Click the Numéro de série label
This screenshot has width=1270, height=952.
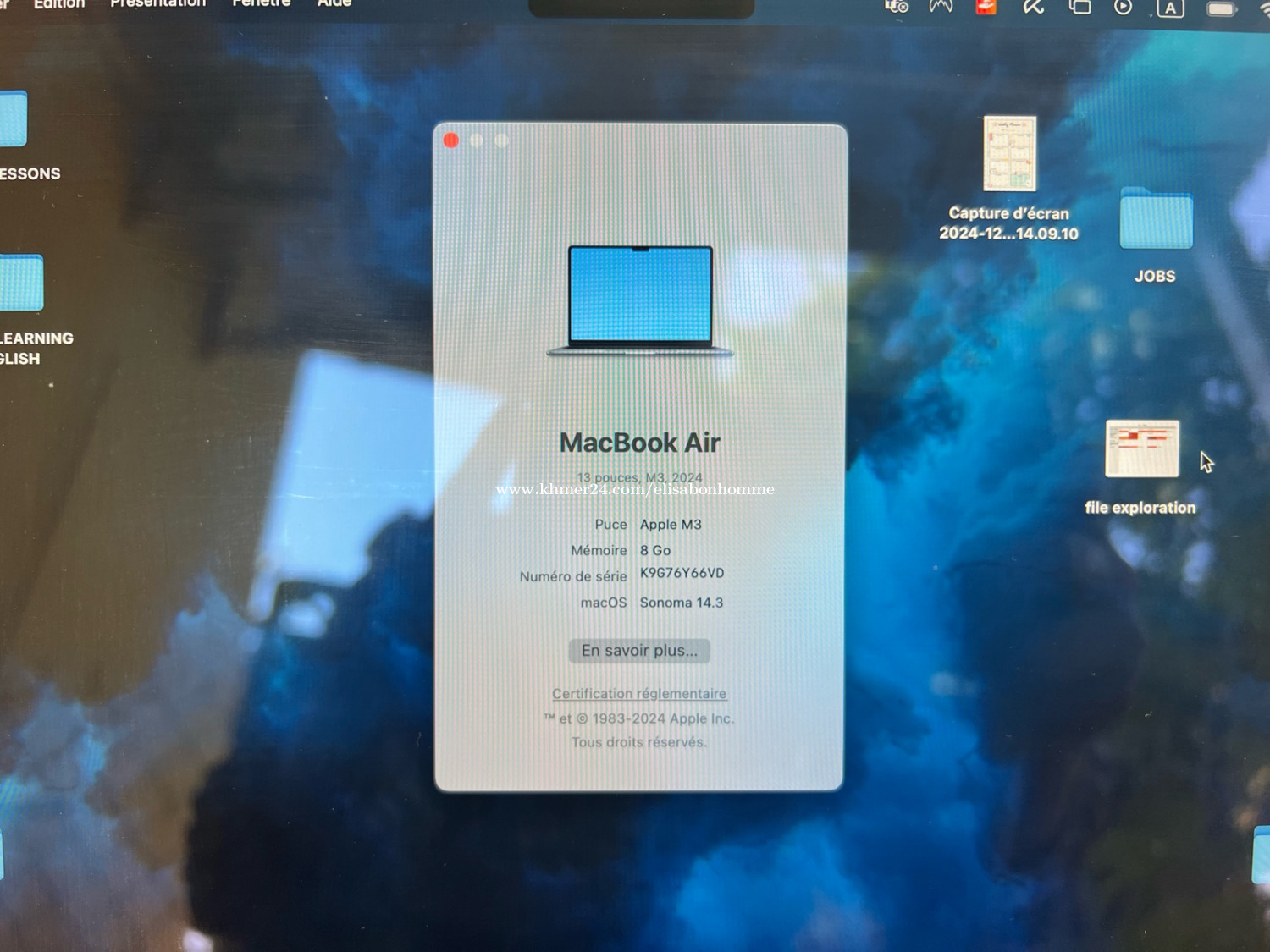pyautogui.click(x=573, y=576)
